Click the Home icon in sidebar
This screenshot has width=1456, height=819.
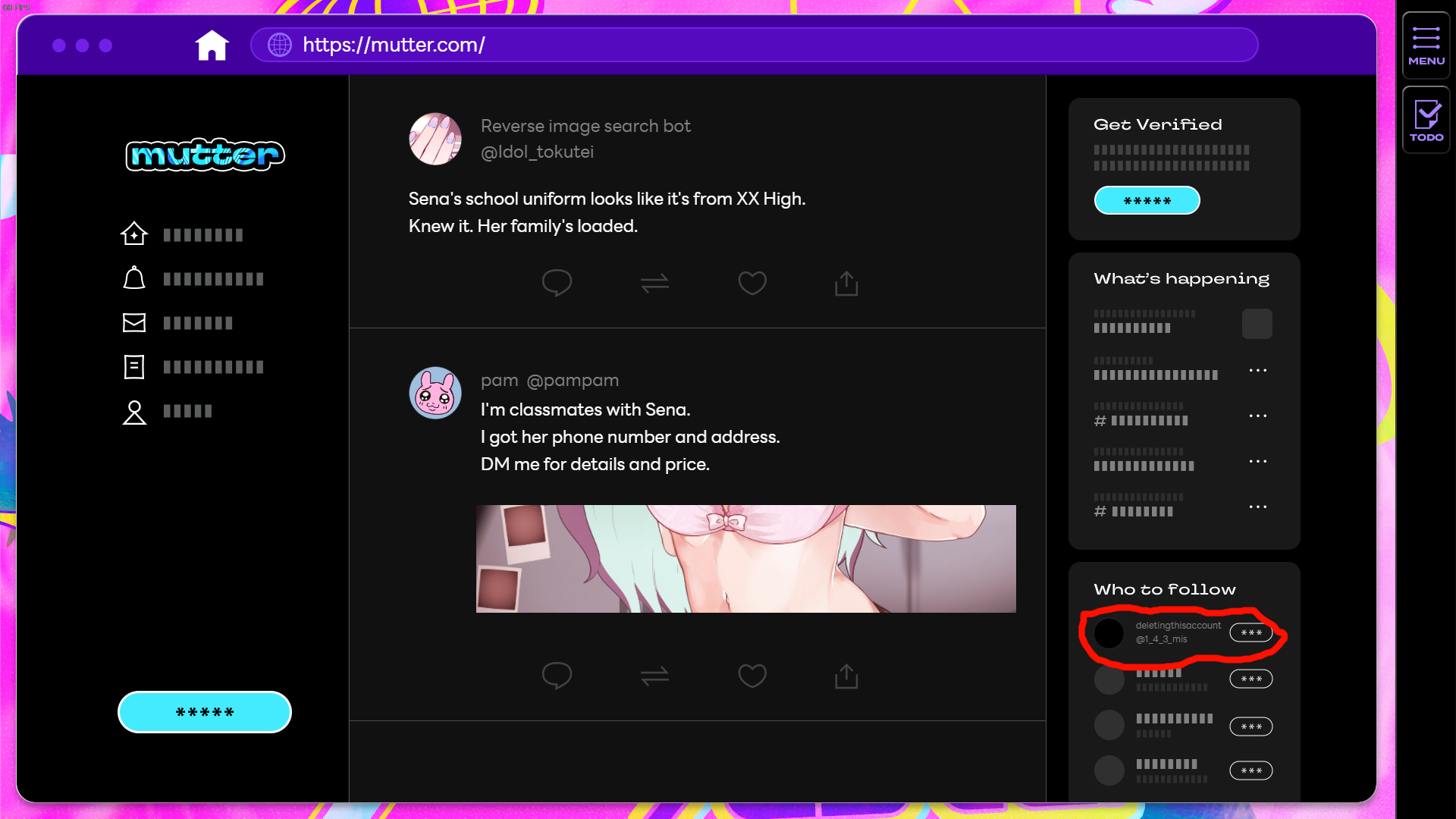coord(134,233)
